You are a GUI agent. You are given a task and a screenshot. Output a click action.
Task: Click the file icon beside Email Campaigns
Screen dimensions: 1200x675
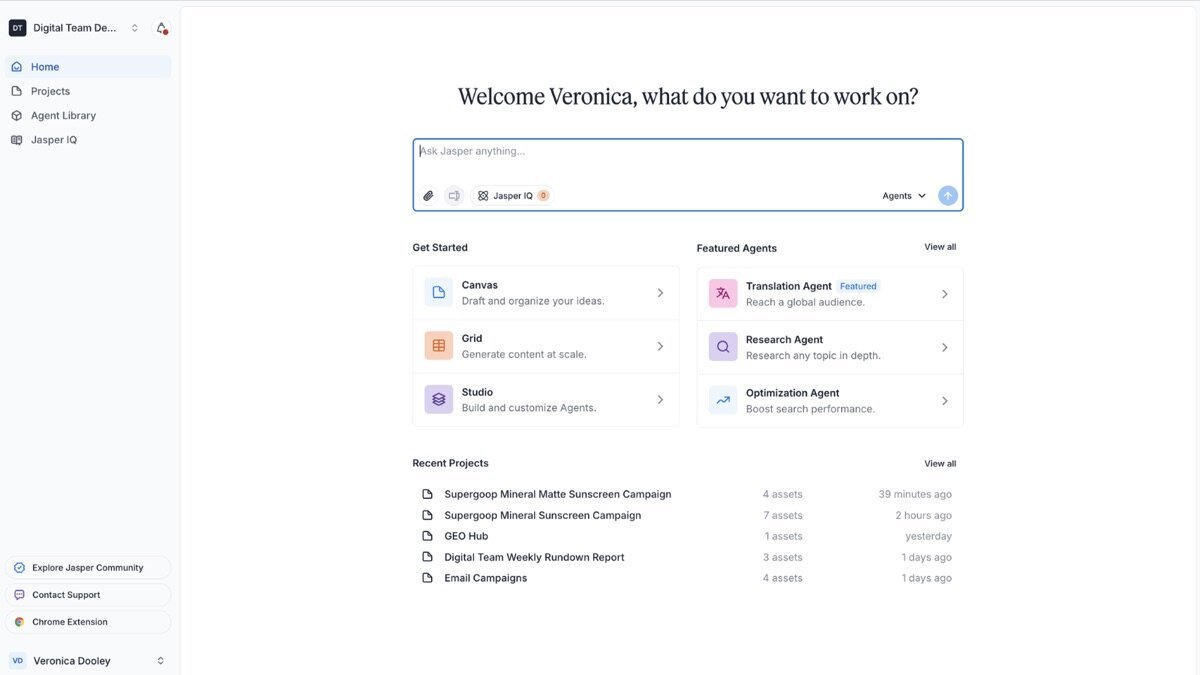coord(427,578)
